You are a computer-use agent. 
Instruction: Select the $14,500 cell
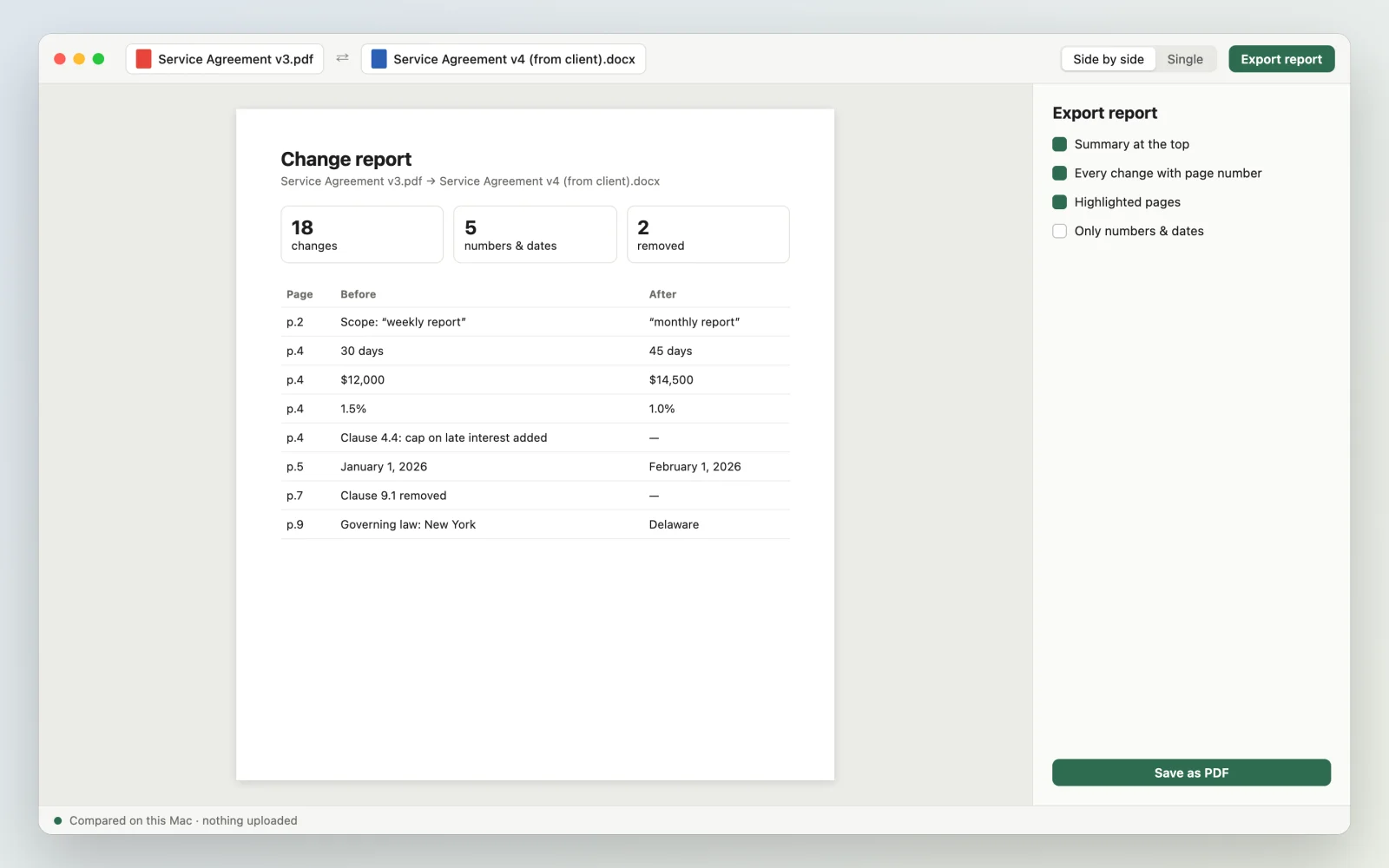(x=671, y=380)
